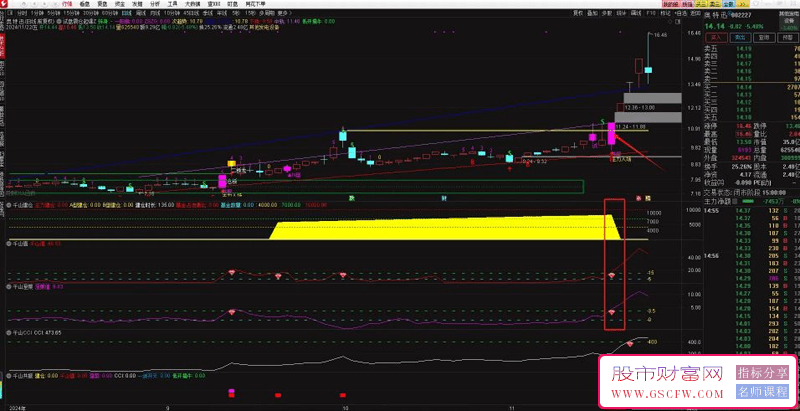Click the 标记 toolbar button
Image resolution: width=800 pixels, height=411 pixels.
pyautogui.click(x=665, y=12)
